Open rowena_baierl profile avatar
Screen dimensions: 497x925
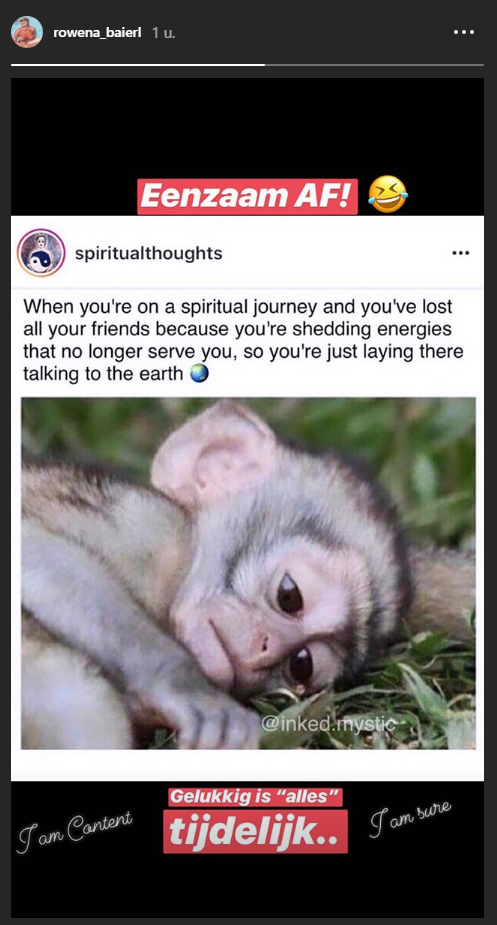point(27,32)
